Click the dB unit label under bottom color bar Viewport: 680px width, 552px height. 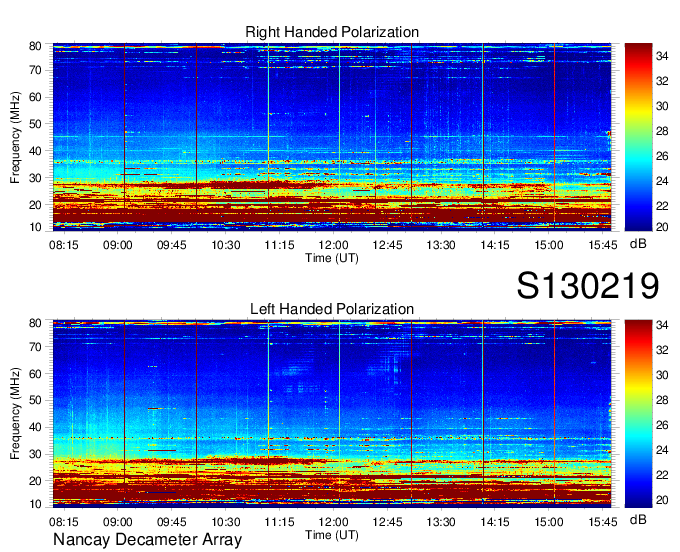coord(638,519)
